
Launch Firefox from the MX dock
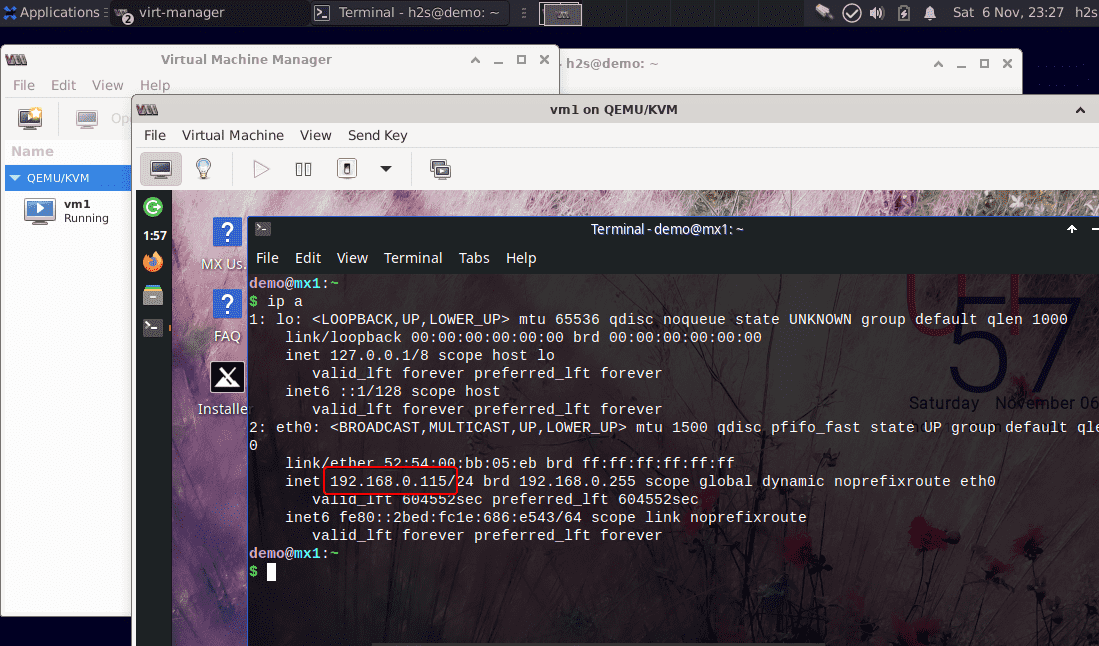pyautogui.click(x=153, y=261)
